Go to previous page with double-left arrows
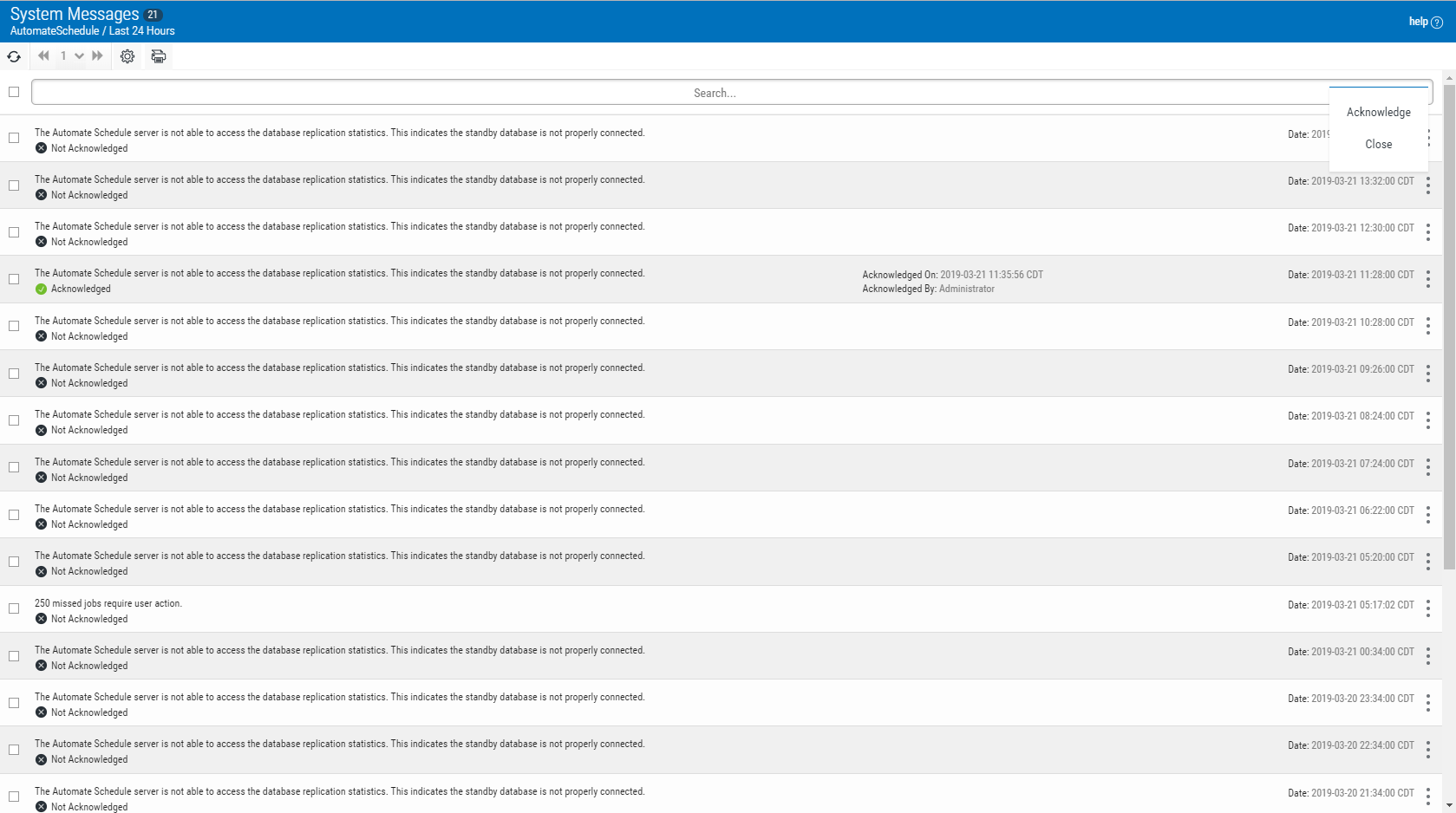Viewport: 1456px width, 813px height. point(43,55)
